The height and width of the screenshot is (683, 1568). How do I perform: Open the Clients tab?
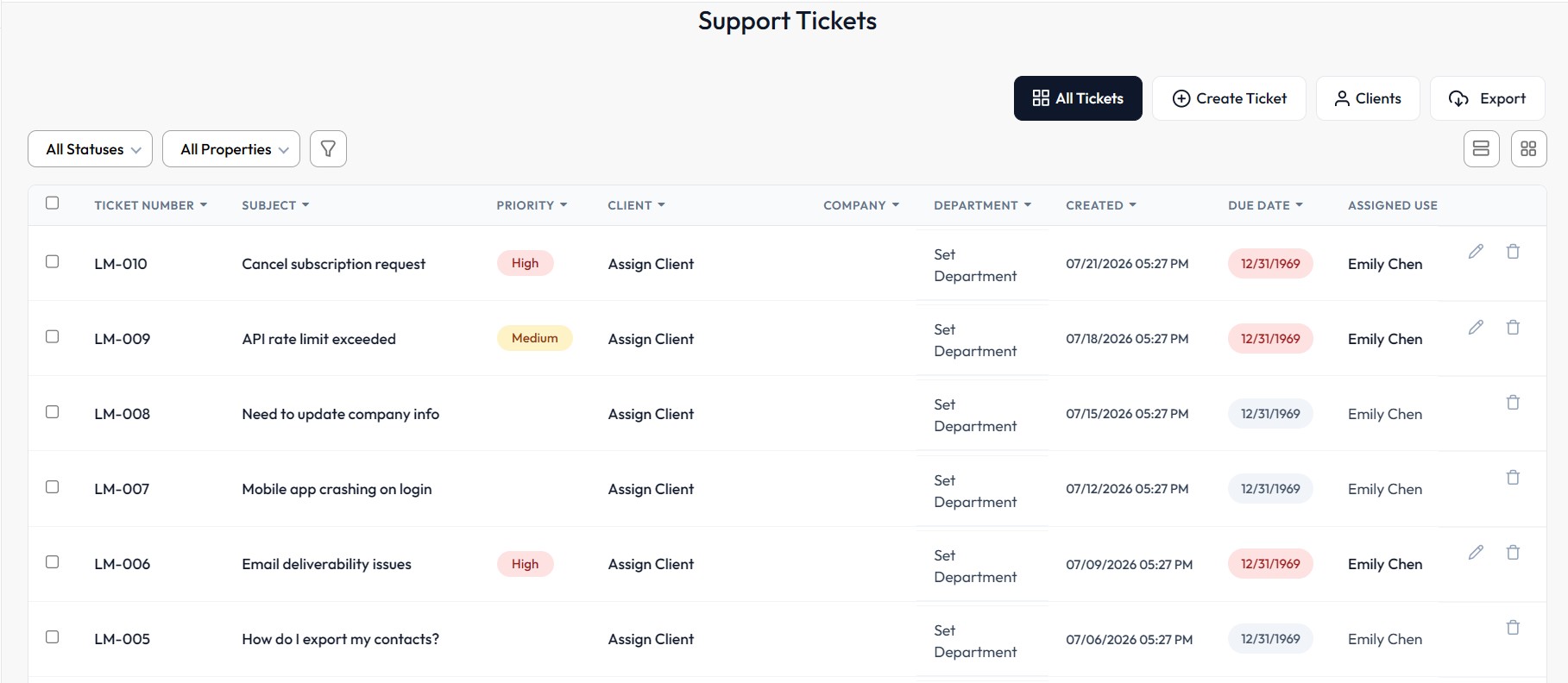pyautogui.click(x=1368, y=98)
